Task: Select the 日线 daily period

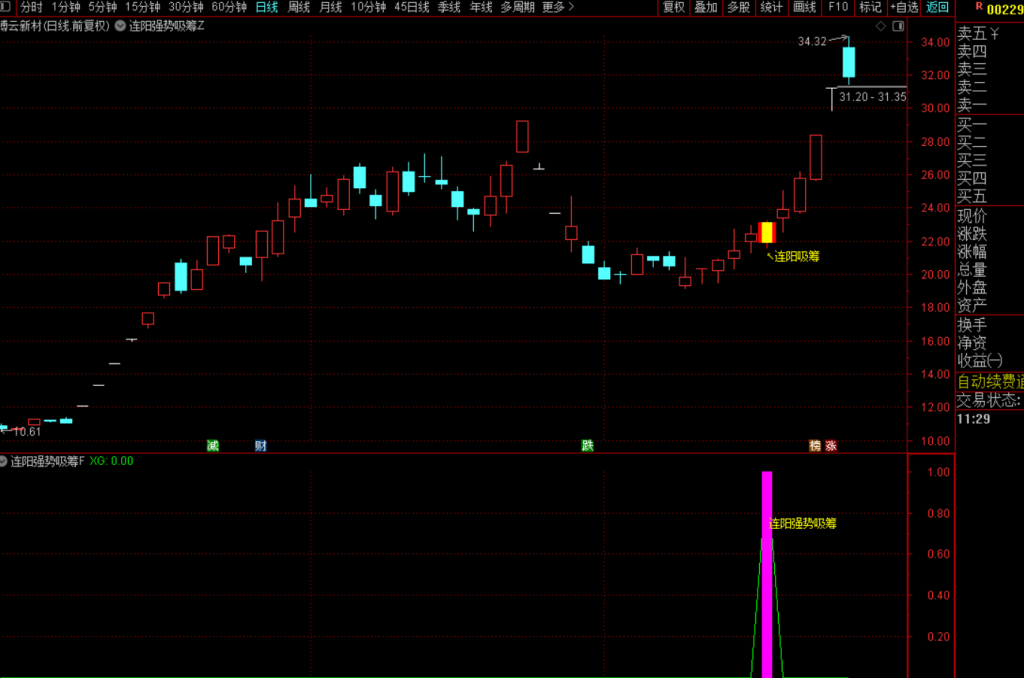Action: (x=266, y=7)
